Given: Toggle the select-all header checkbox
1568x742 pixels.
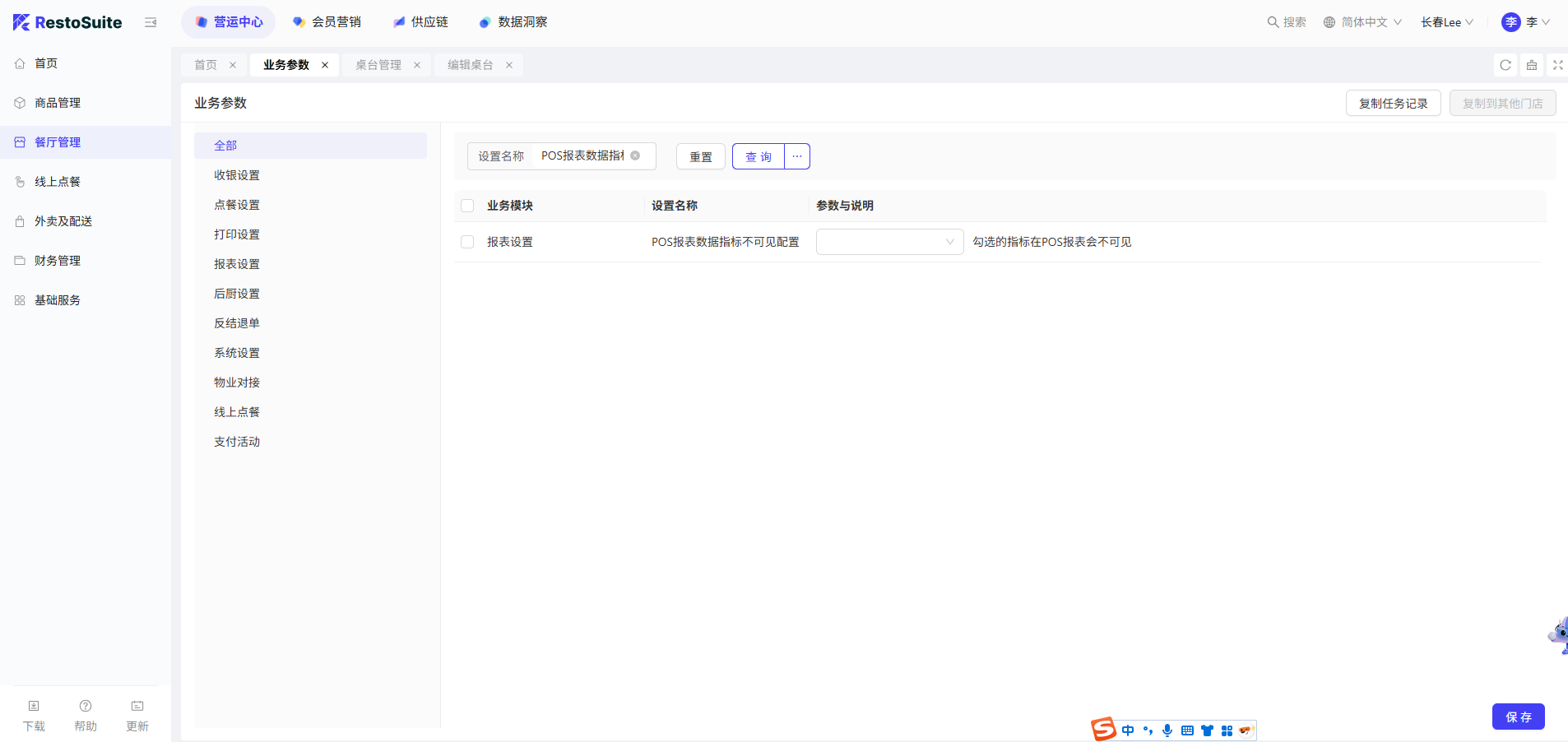Looking at the screenshot, I should [x=467, y=206].
